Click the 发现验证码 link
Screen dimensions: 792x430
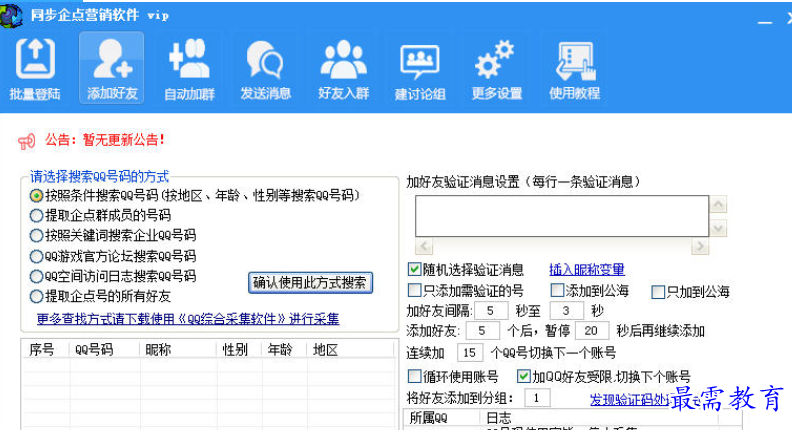pyautogui.click(x=629, y=400)
